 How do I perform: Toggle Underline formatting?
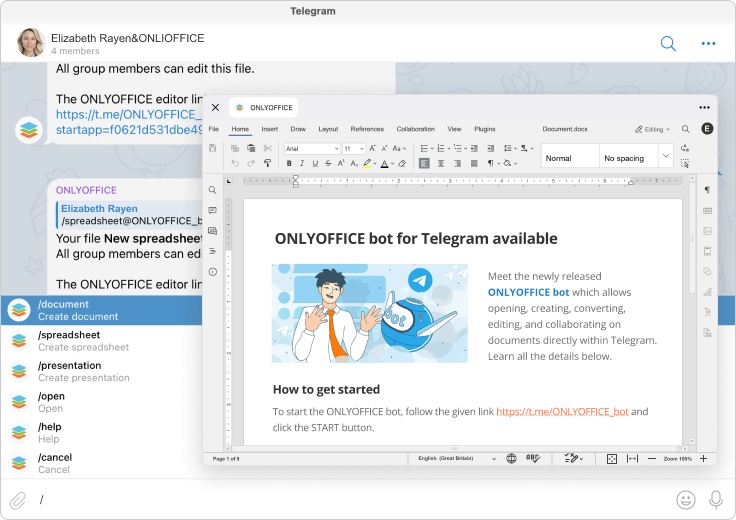315,163
